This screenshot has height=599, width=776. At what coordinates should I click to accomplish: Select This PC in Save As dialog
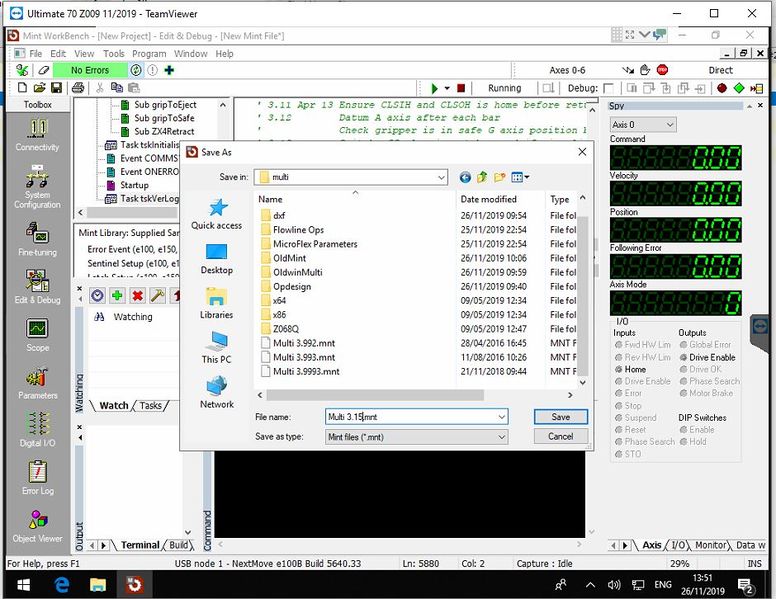pos(217,348)
